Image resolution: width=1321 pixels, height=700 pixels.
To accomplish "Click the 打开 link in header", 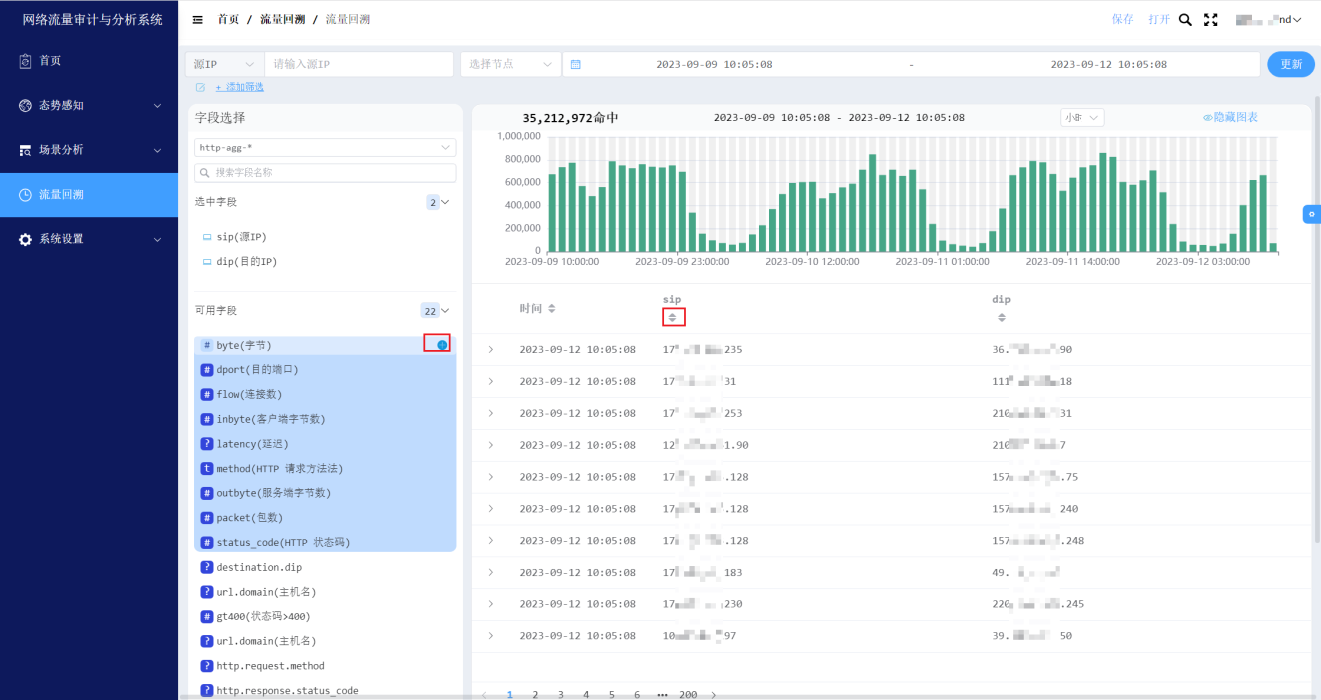I will click(1159, 19).
